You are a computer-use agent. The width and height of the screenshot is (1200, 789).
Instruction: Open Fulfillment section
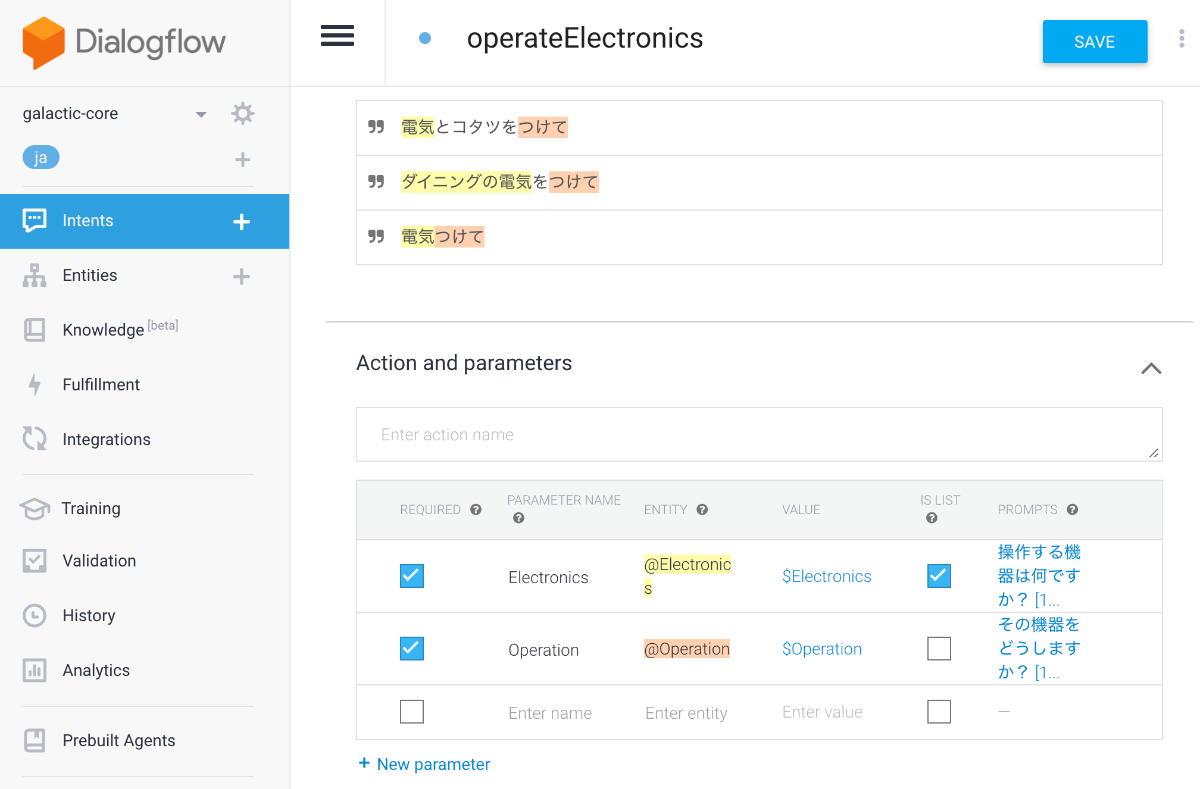coord(101,384)
